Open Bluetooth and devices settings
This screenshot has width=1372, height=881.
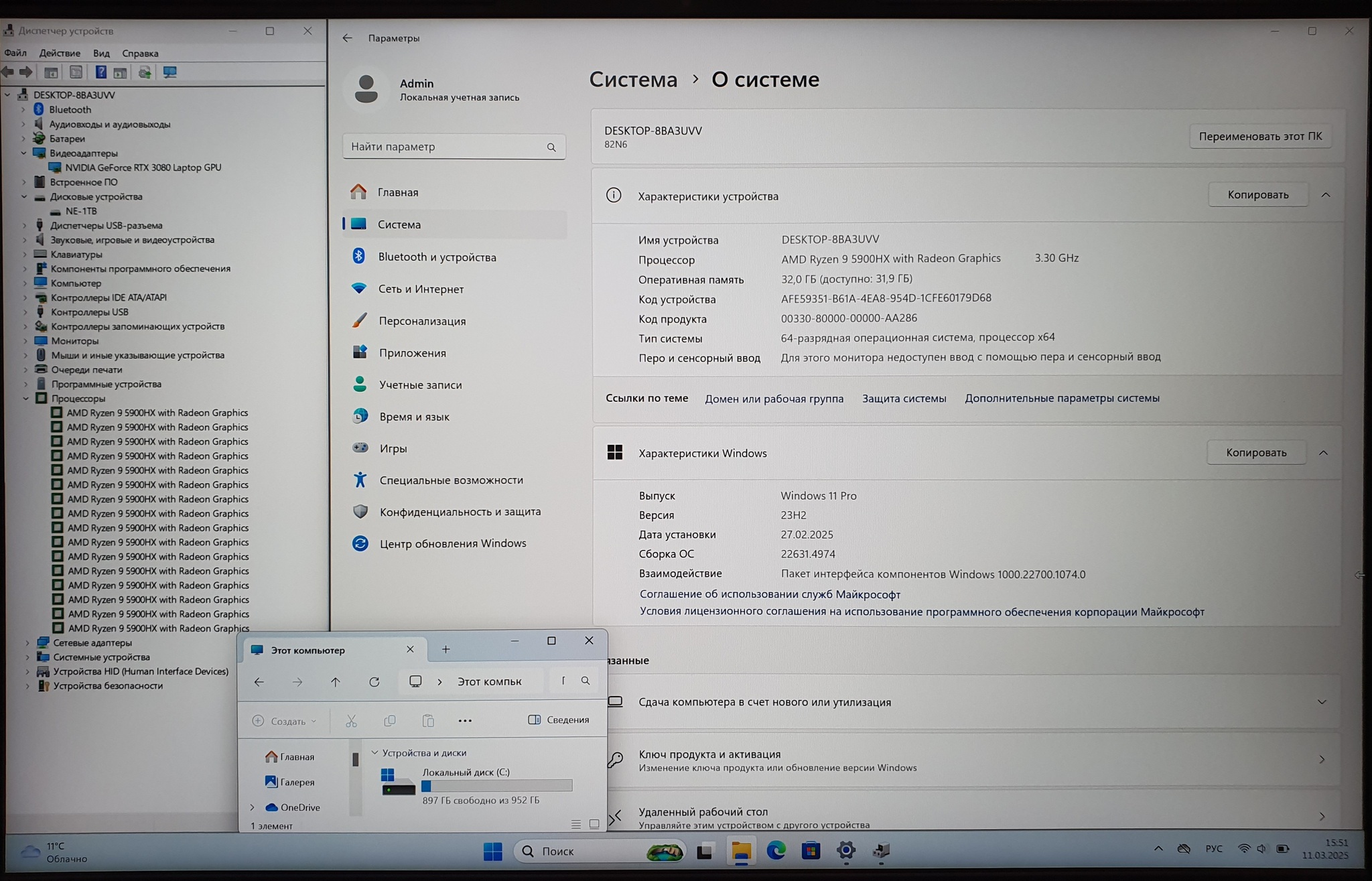click(x=437, y=257)
